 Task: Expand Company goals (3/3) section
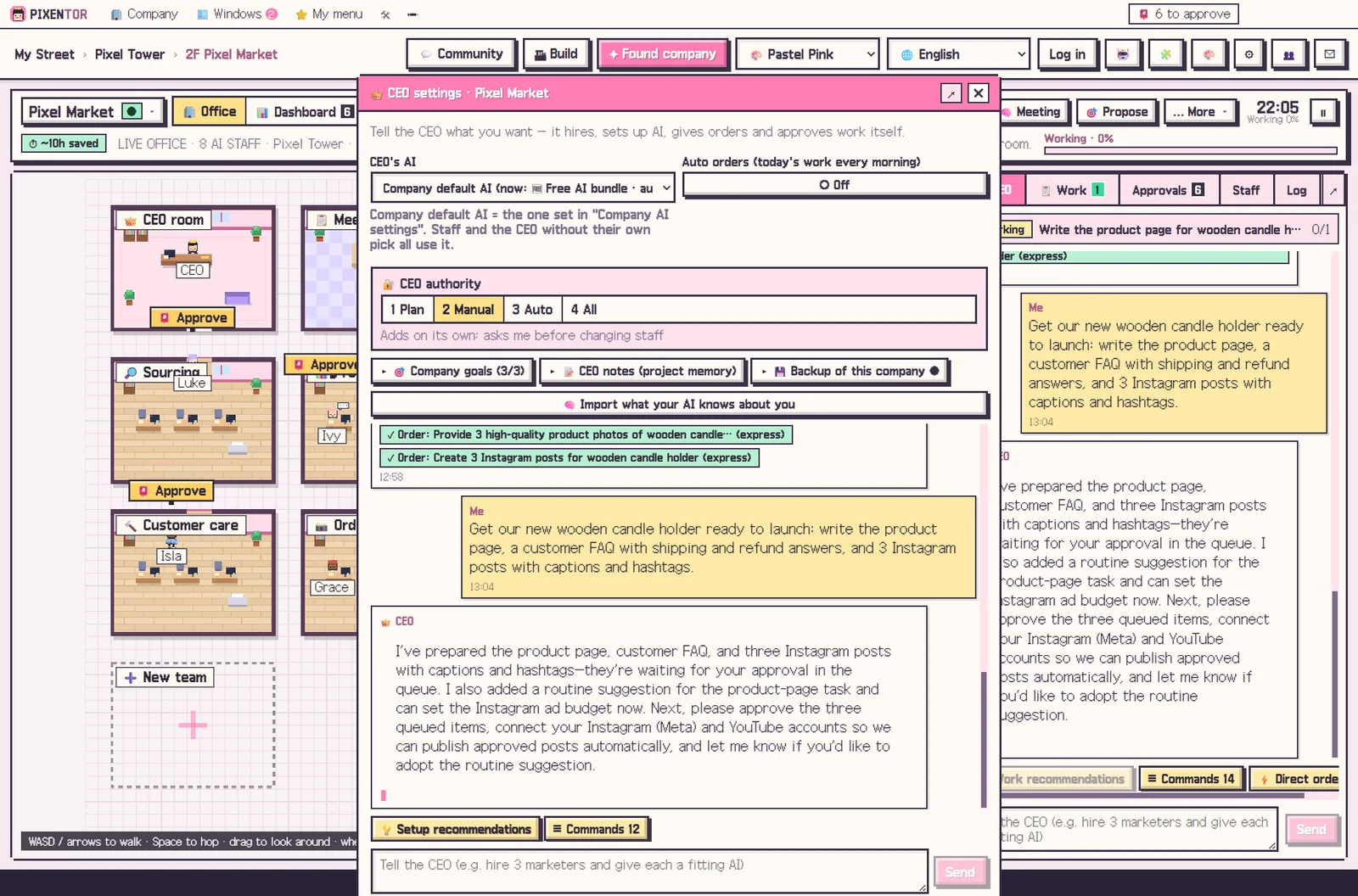452,372
